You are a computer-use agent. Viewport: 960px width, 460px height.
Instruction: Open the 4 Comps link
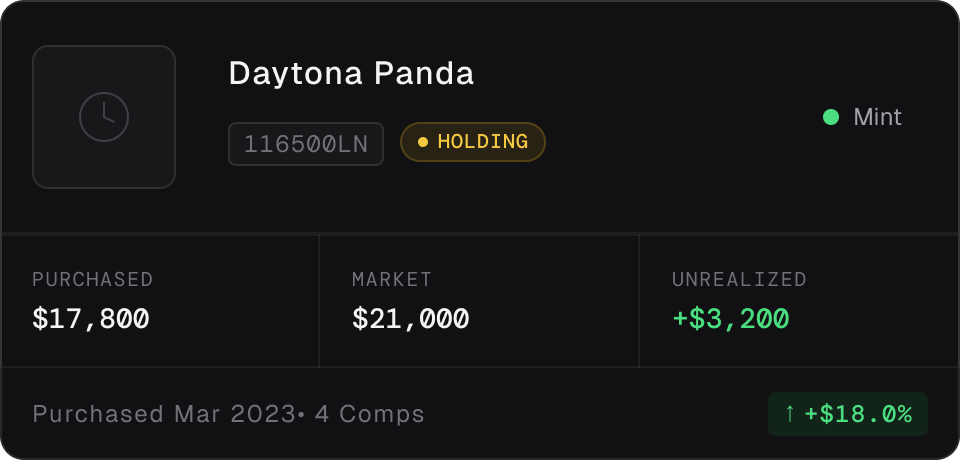[x=370, y=414]
